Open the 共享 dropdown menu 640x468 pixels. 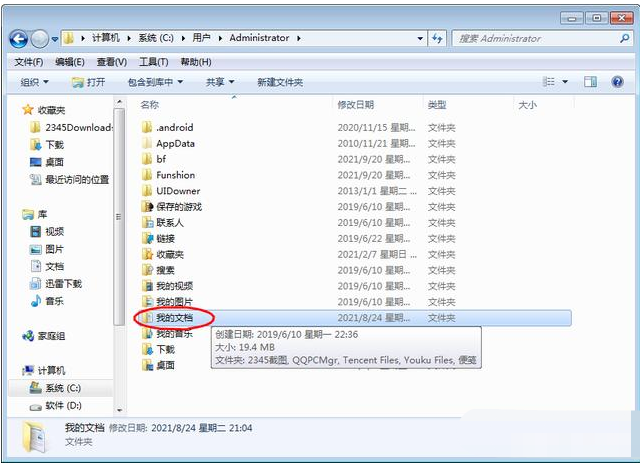click(219, 82)
